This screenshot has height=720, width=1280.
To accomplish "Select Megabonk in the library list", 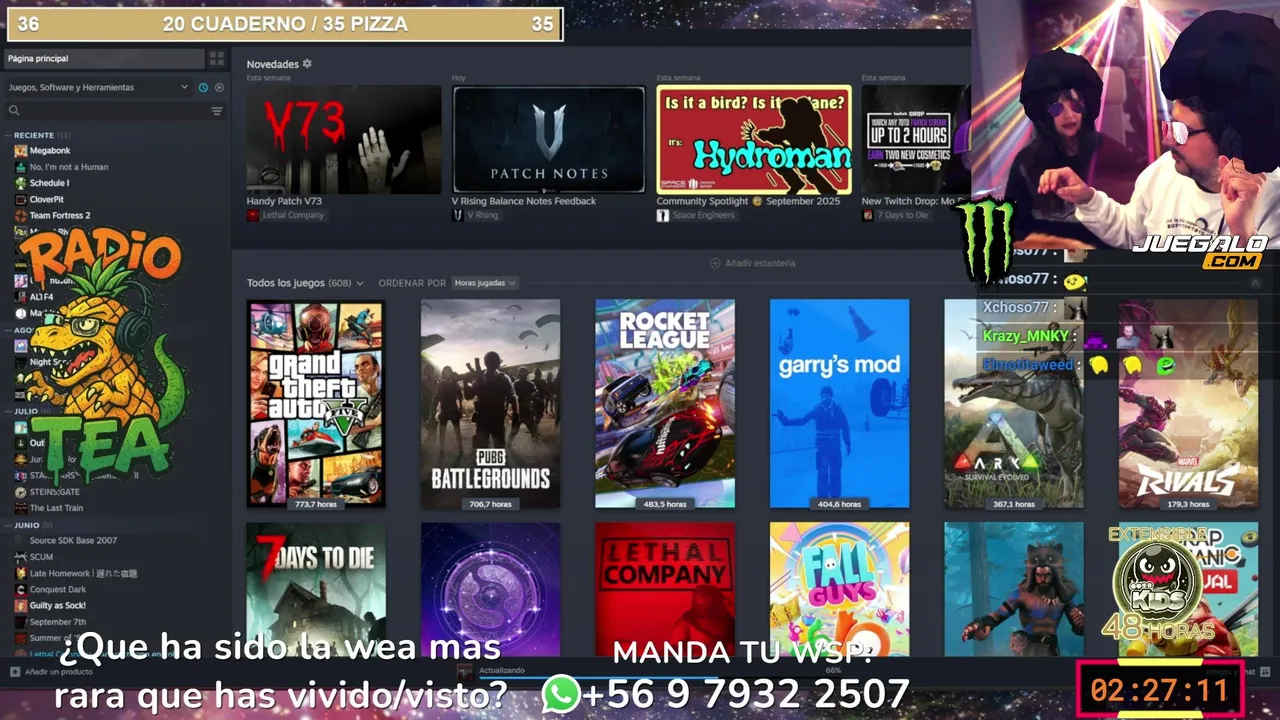I will click(50, 151).
